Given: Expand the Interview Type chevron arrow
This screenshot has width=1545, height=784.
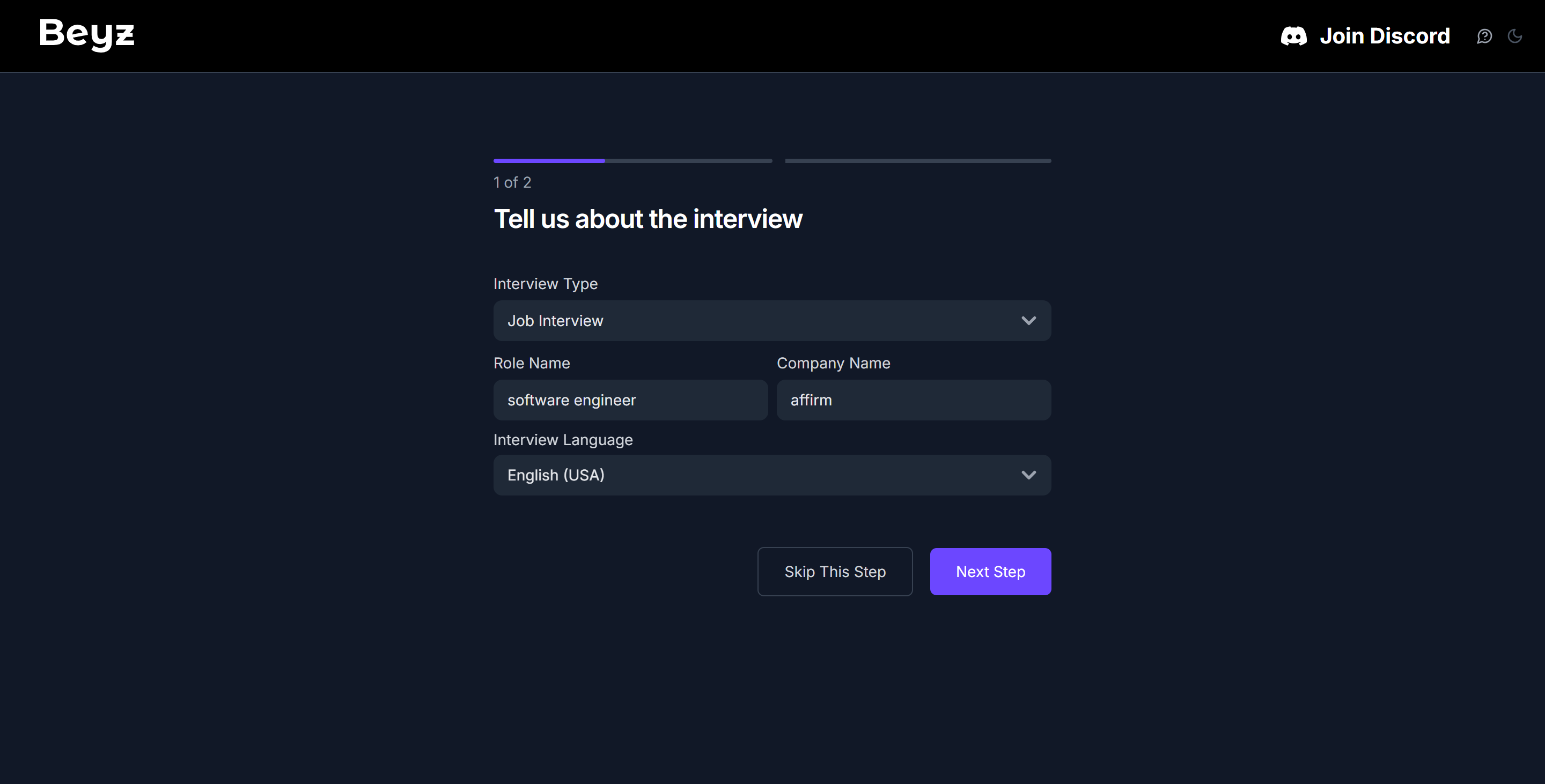Looking at the screenshot, I should 1028,321.
